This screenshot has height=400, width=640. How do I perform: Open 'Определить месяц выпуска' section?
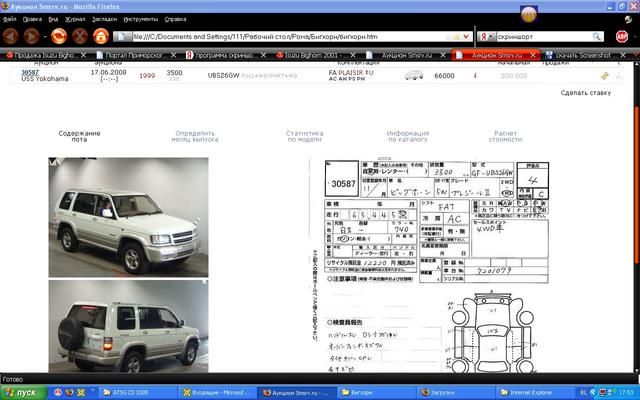(x=195, y=136)
